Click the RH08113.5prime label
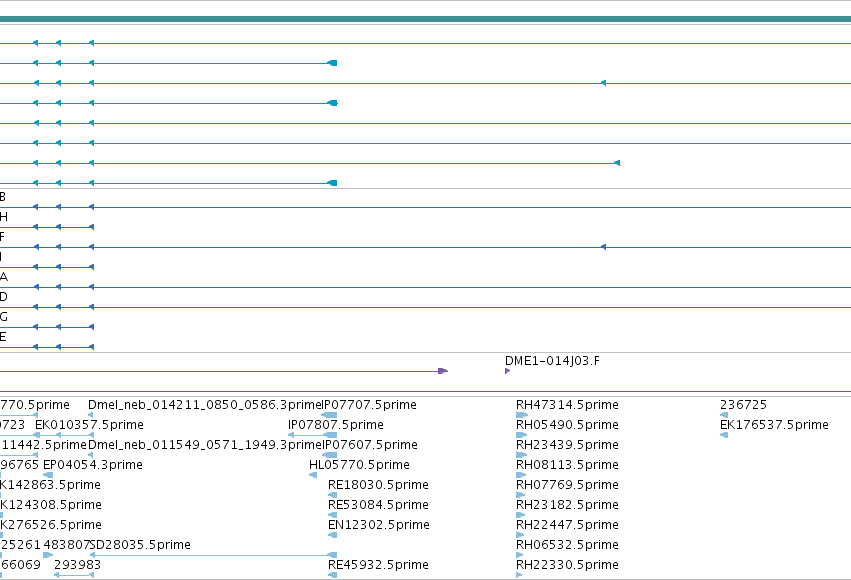 click(567, 464)
